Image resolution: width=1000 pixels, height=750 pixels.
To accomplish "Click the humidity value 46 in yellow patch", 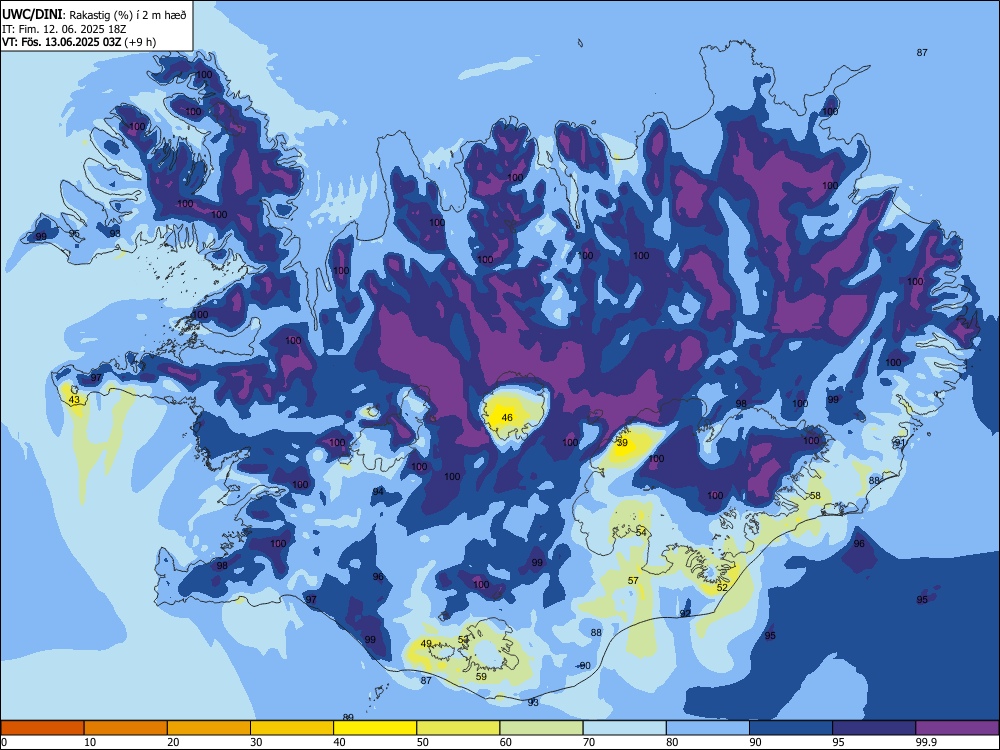I will tap(507, 418).
